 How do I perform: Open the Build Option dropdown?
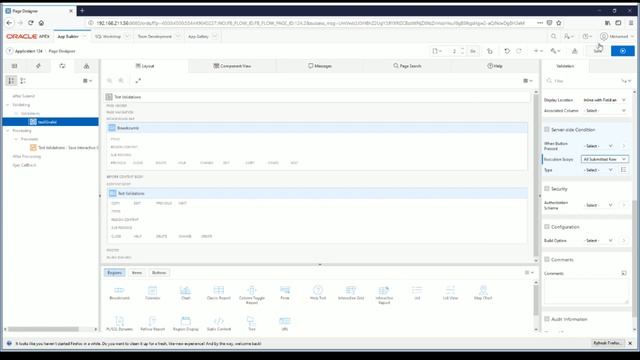(x=598, y=240)
